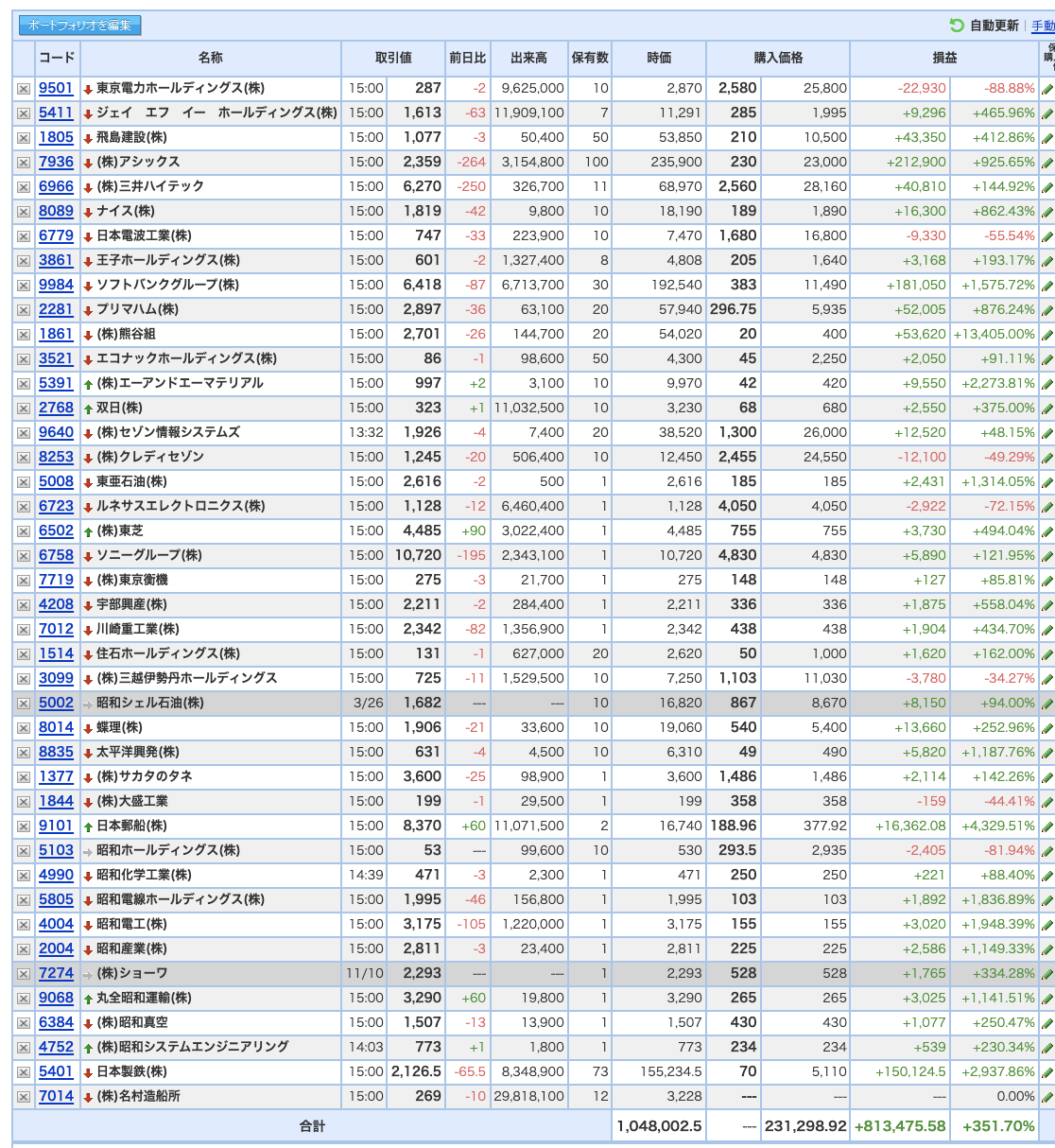Switch to the 手動 update link
This screenshot has height=1148, width=1055.
(1043, 26)
